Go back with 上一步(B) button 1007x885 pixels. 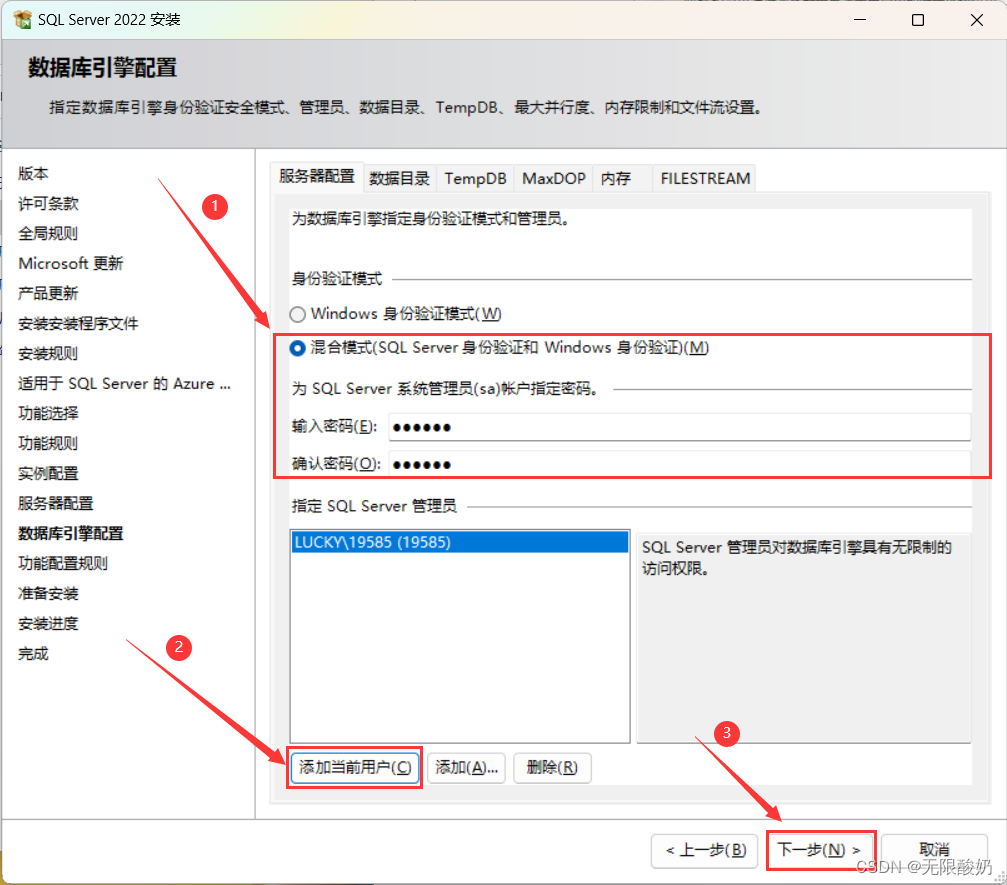705,850
